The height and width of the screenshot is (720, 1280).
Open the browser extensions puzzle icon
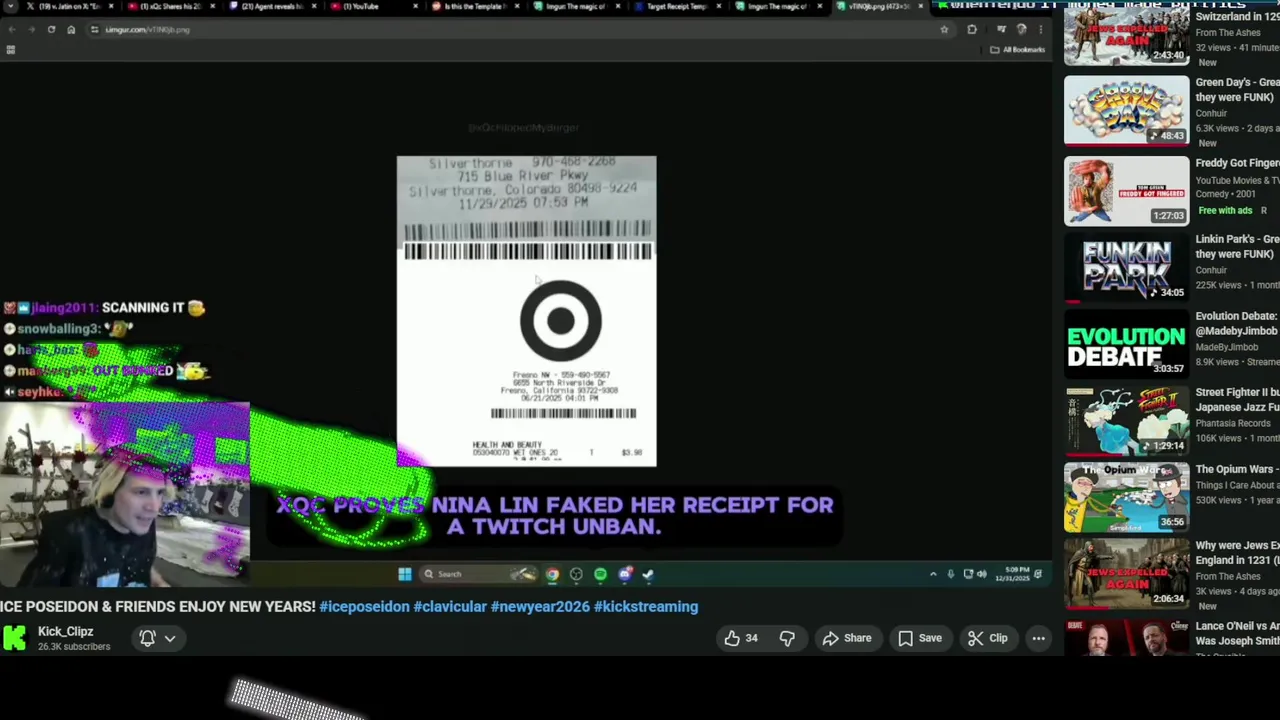tap(972, 29)
